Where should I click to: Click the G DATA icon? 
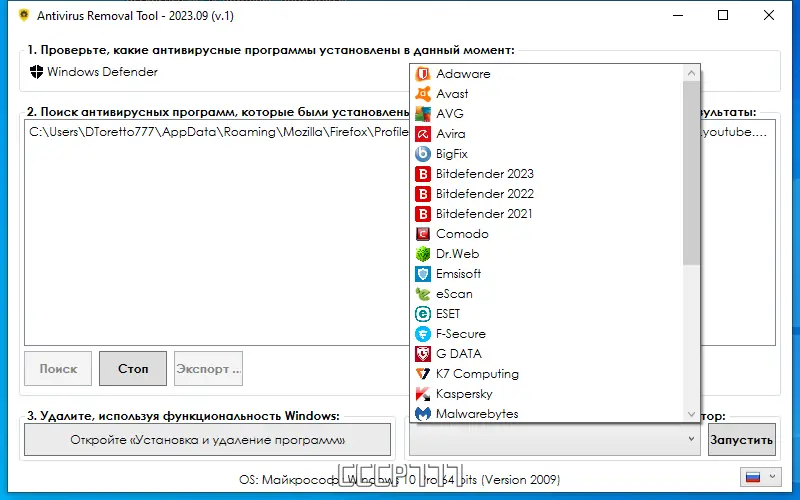point(422,354)
